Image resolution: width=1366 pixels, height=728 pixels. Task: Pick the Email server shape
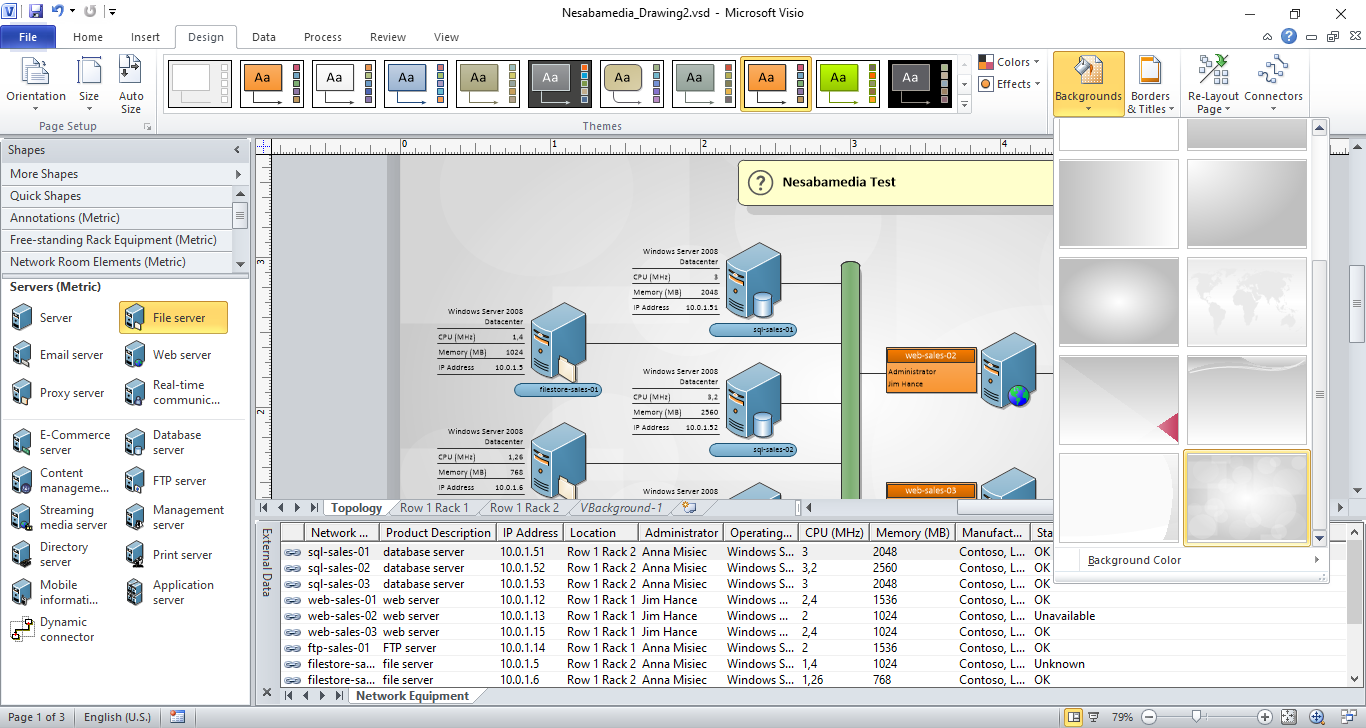point(57,355)
